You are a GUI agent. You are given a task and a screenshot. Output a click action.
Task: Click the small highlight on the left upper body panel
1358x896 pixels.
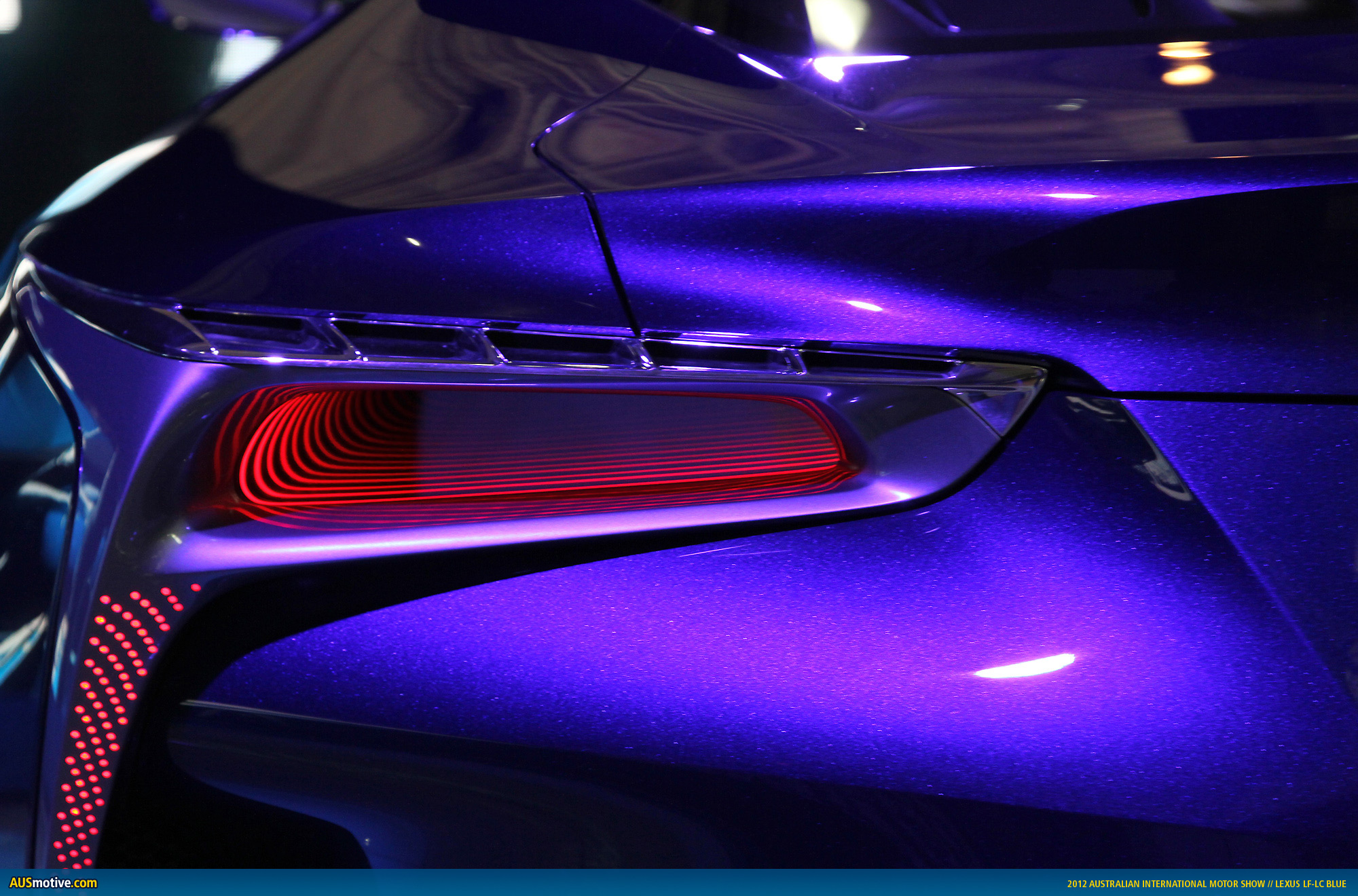(x=412, y=242)
